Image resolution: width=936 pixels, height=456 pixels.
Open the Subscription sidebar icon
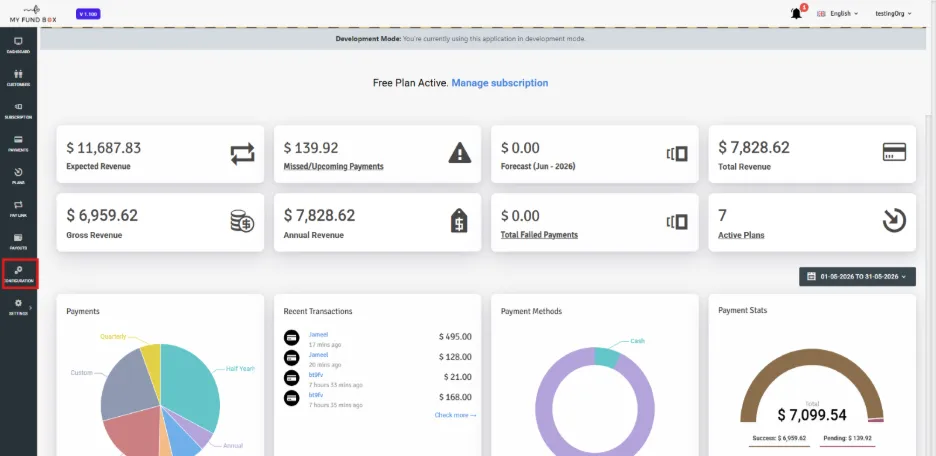coord(18,111)
